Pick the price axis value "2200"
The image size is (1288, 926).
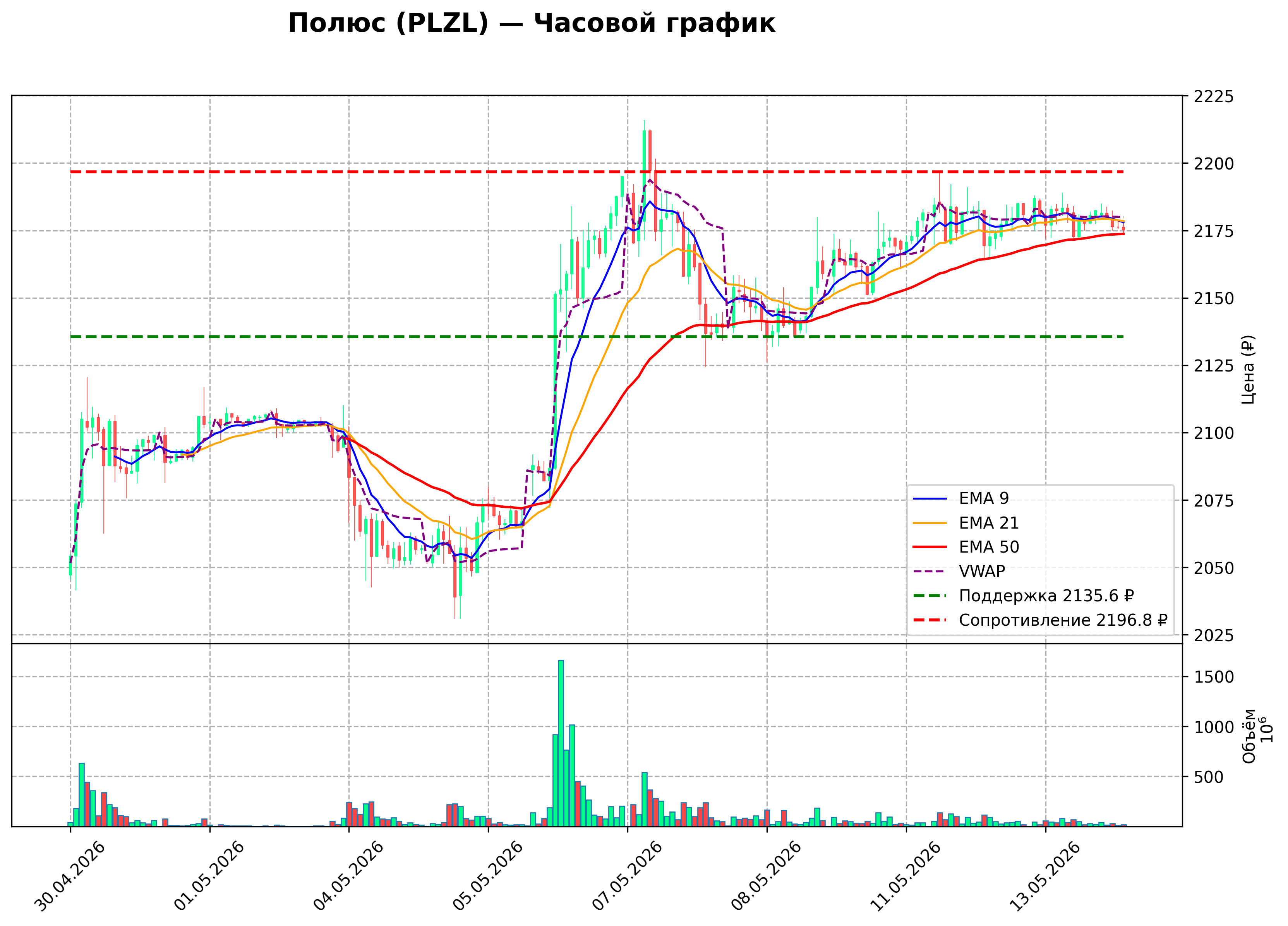coord(1214,164)
